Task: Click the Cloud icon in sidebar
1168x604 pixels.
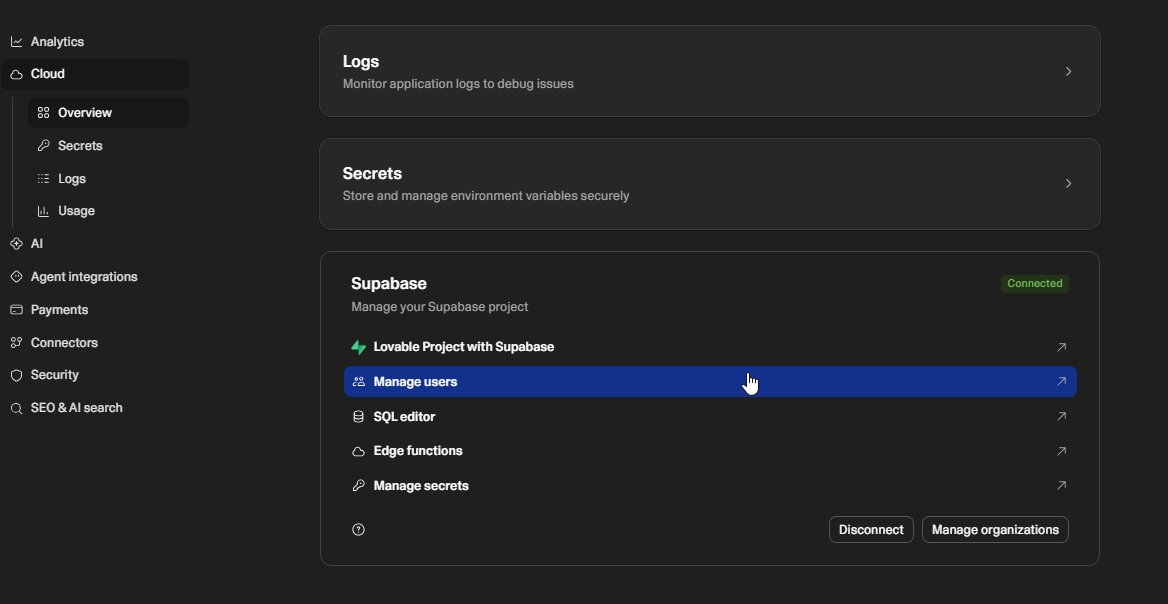Action: [x=16, y=74]
